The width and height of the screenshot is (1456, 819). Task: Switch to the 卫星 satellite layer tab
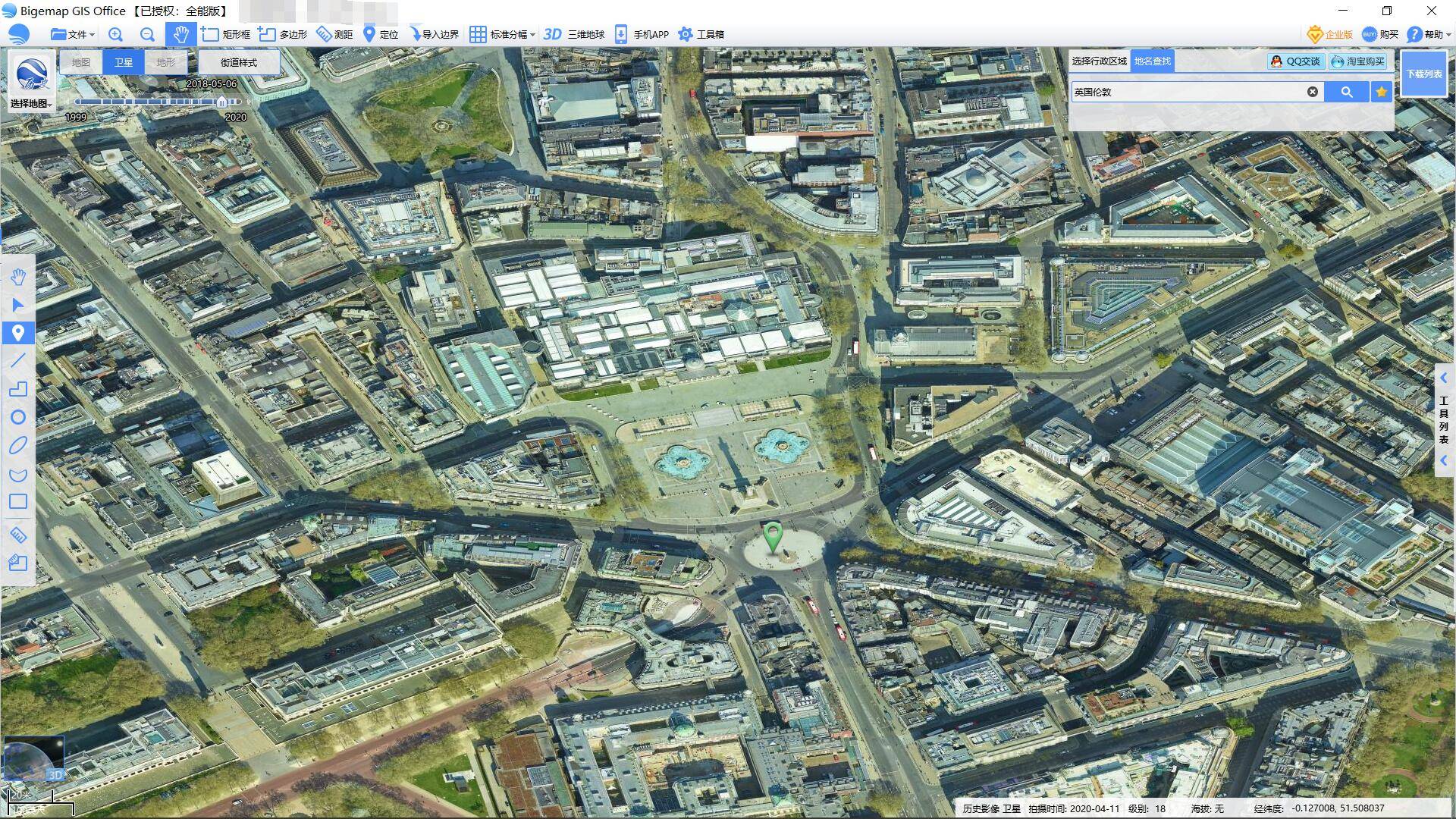[x=124, y=62]
